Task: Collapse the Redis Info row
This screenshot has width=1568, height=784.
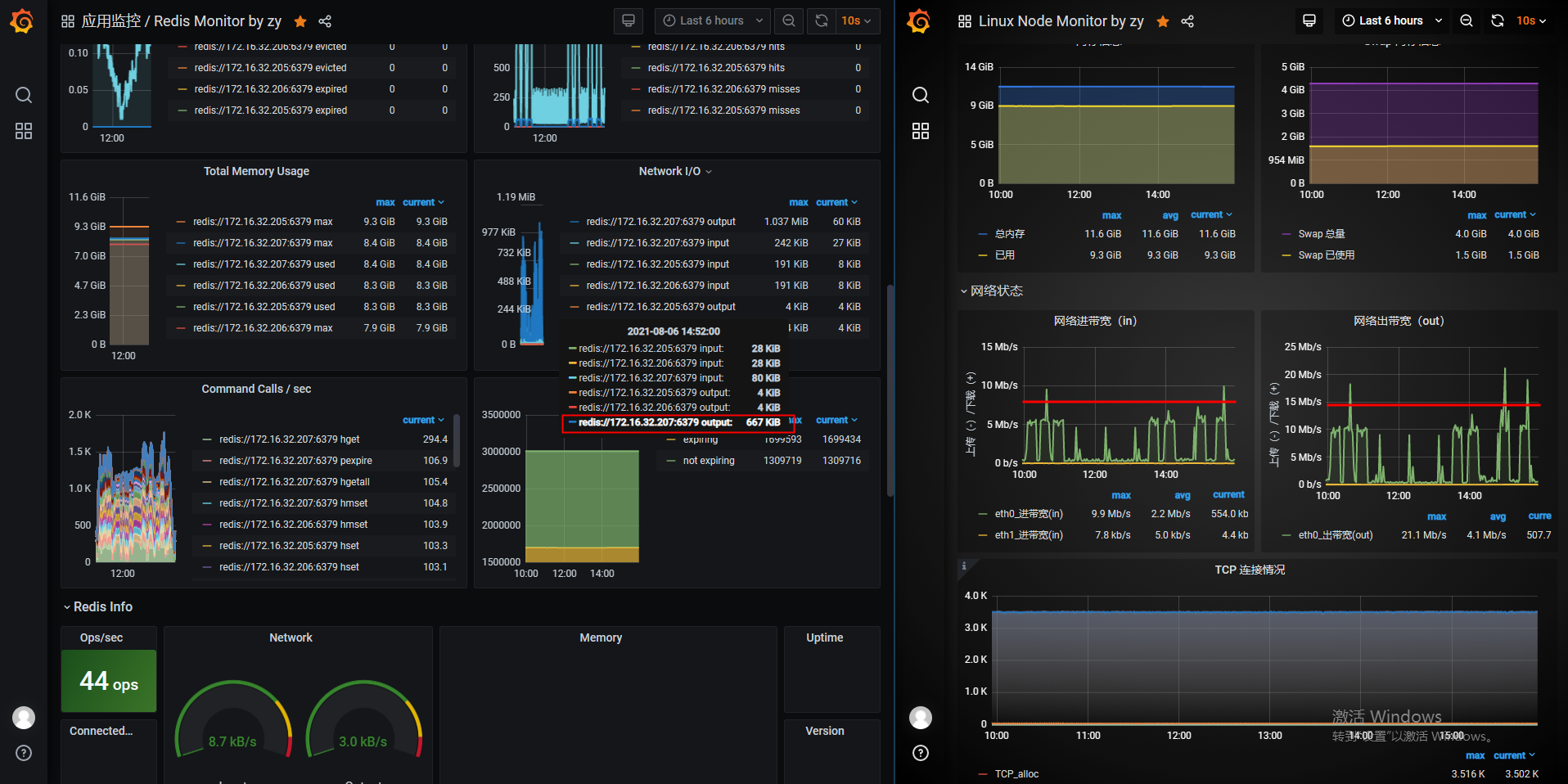Action: (102, 606)
